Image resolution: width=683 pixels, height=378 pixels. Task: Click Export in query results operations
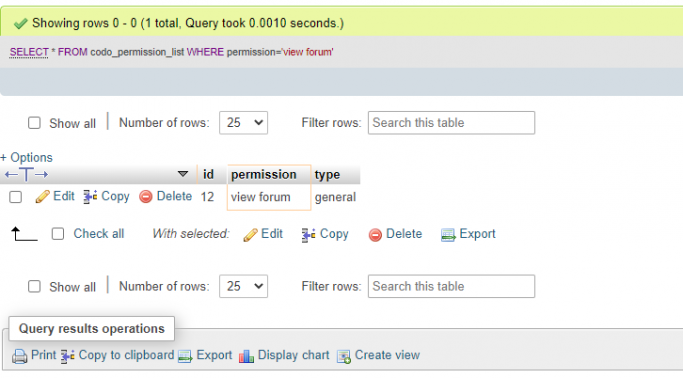(x=214, y=355)
